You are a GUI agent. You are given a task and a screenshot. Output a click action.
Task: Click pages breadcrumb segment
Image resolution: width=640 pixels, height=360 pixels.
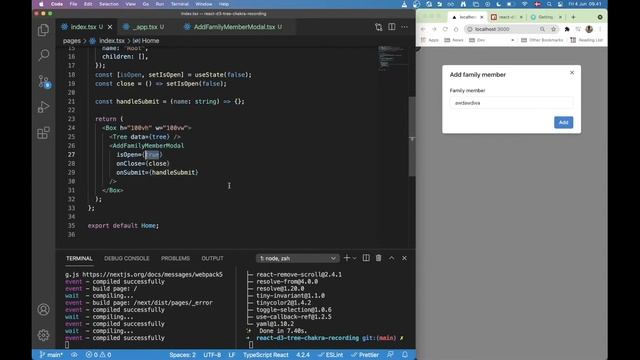72,41
